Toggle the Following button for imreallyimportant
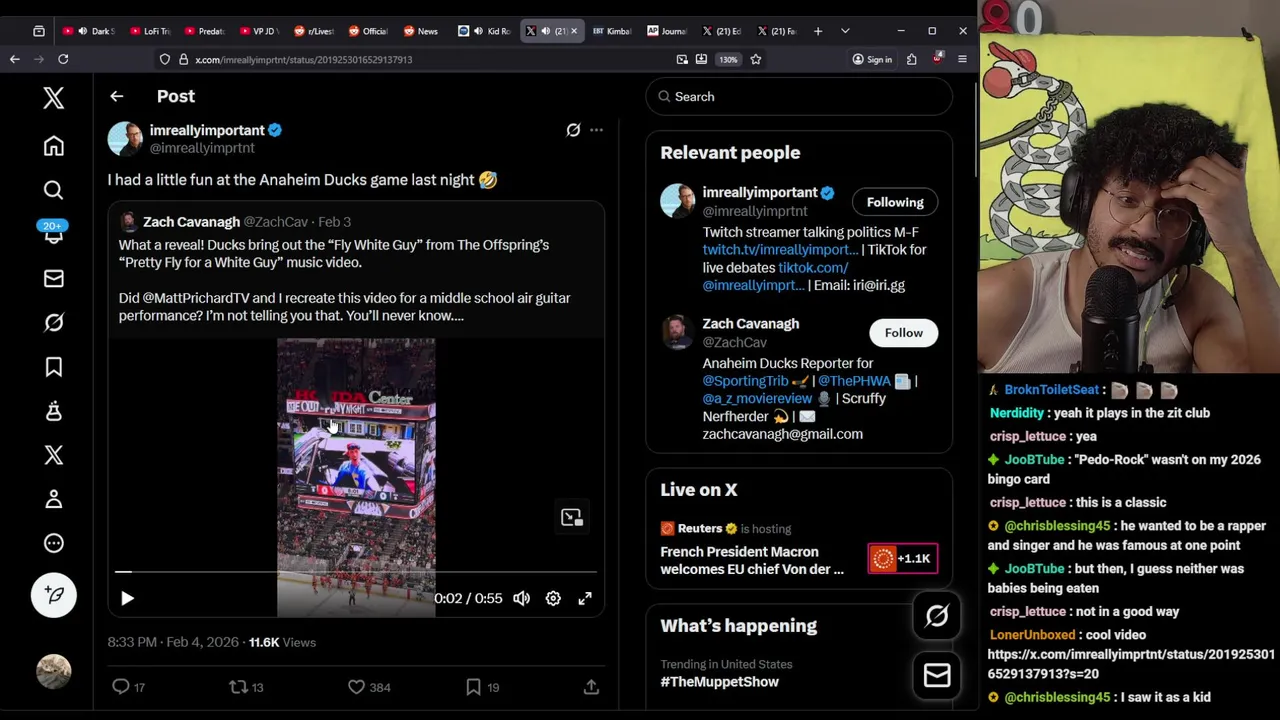1280x720 pixels. tap(895, 202)
